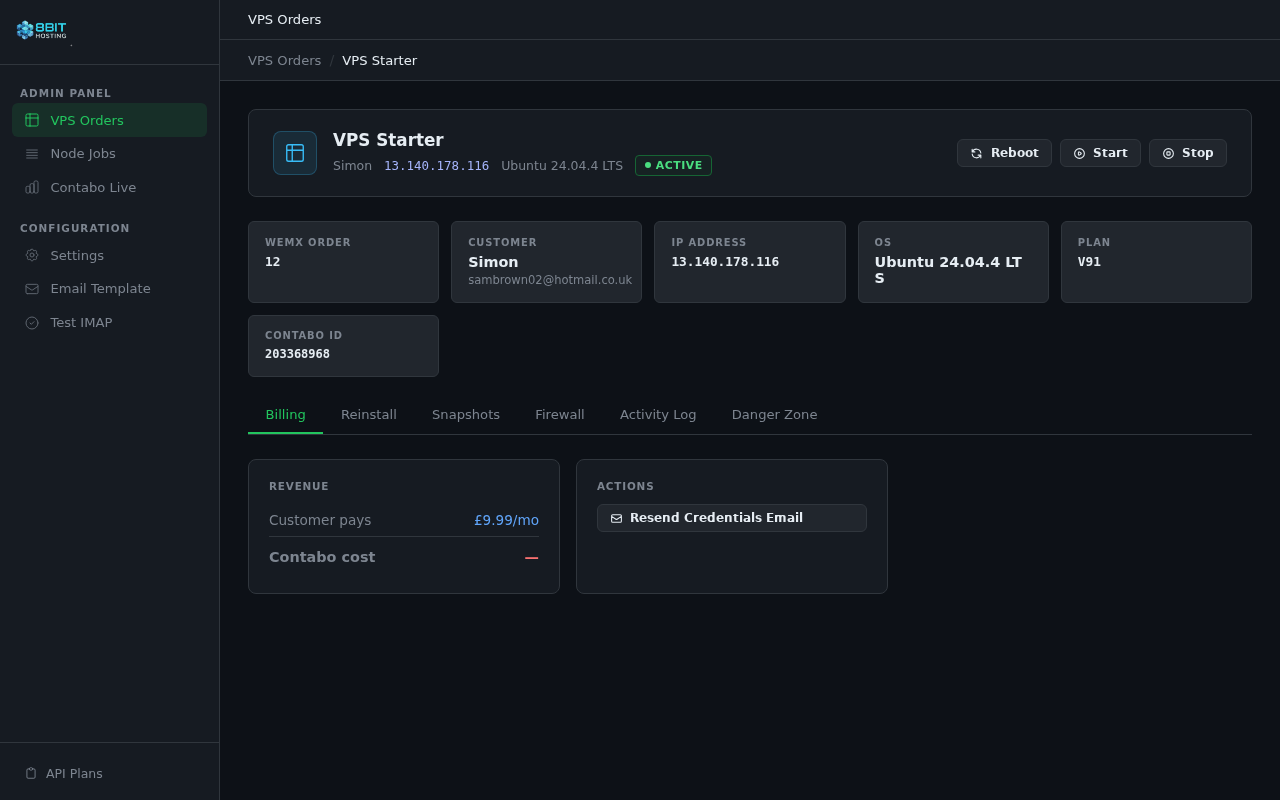Click the Node Jobs list icon
Viewport: 1280px width, 800px height.
(x=32, y=154)
